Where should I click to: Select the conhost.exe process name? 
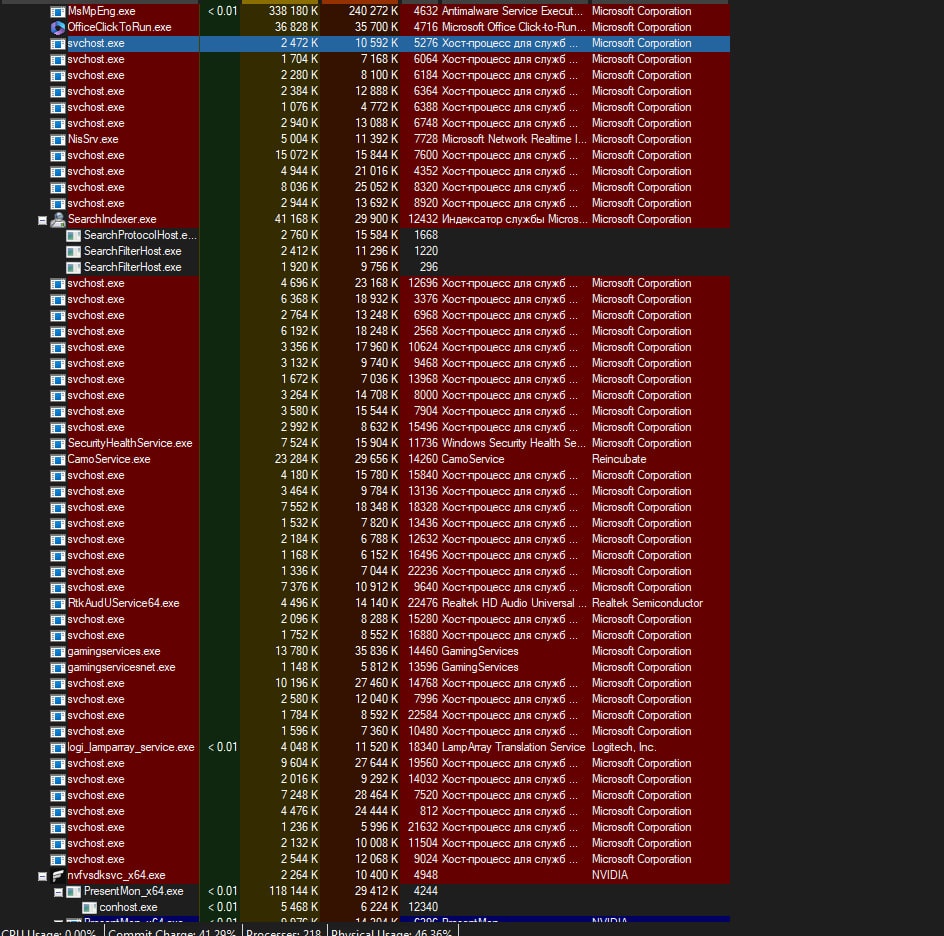click(x=128, y=907)
